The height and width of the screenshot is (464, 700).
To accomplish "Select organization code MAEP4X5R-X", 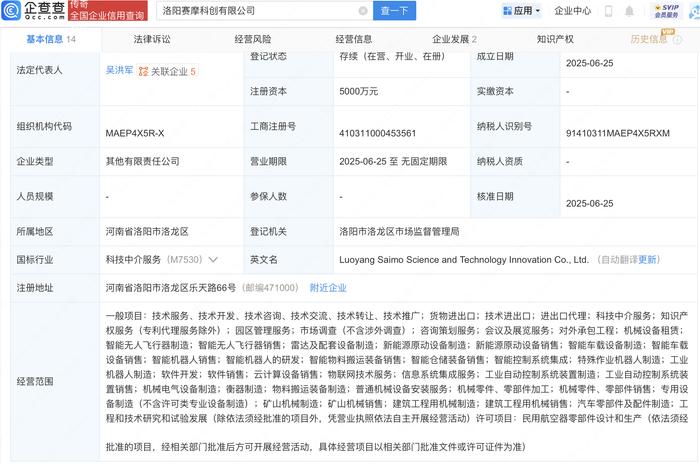I will click(x=135, y=133).
